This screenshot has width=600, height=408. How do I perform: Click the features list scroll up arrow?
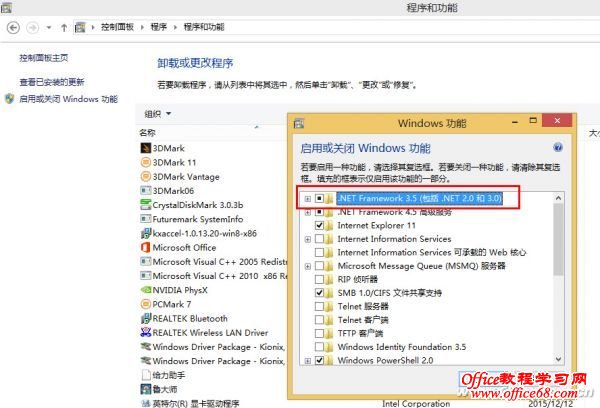pos(558,198)
